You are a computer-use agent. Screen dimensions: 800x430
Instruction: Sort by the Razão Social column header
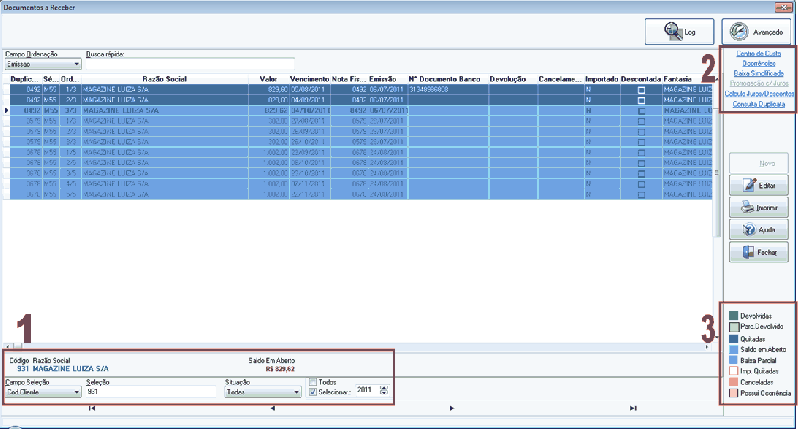[x=164, y=79]
